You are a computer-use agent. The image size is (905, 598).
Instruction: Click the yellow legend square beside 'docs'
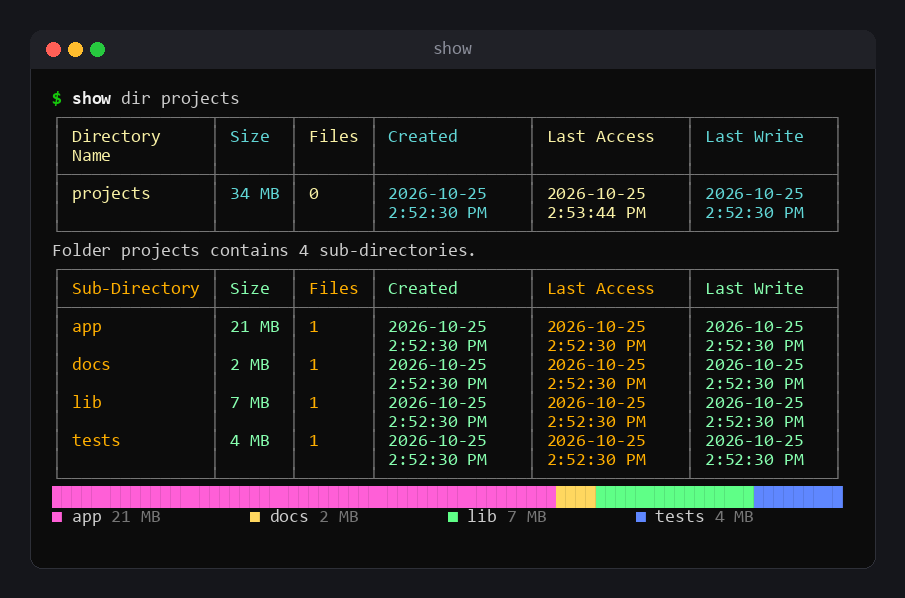(x=255, y=517)
